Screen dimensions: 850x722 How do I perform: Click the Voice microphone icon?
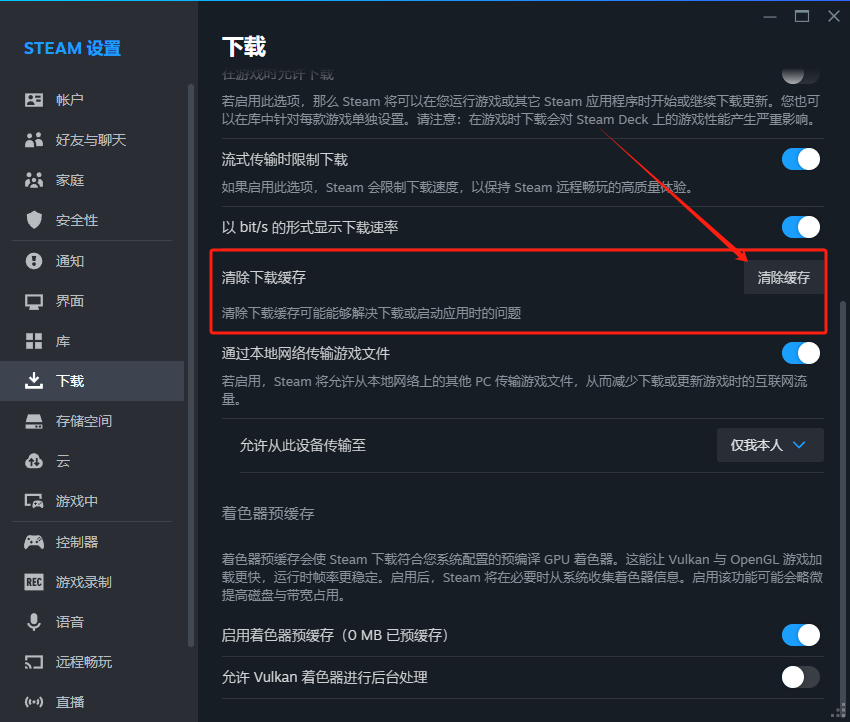[x=34, y=622]
